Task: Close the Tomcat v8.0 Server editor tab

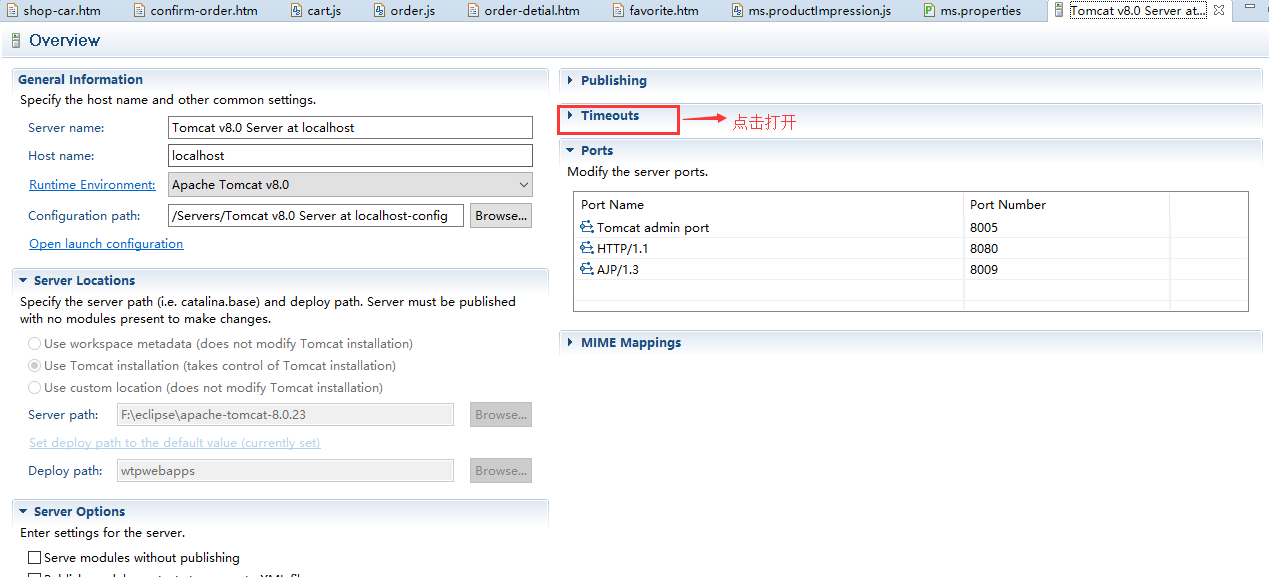Action: coord(1218,10)
